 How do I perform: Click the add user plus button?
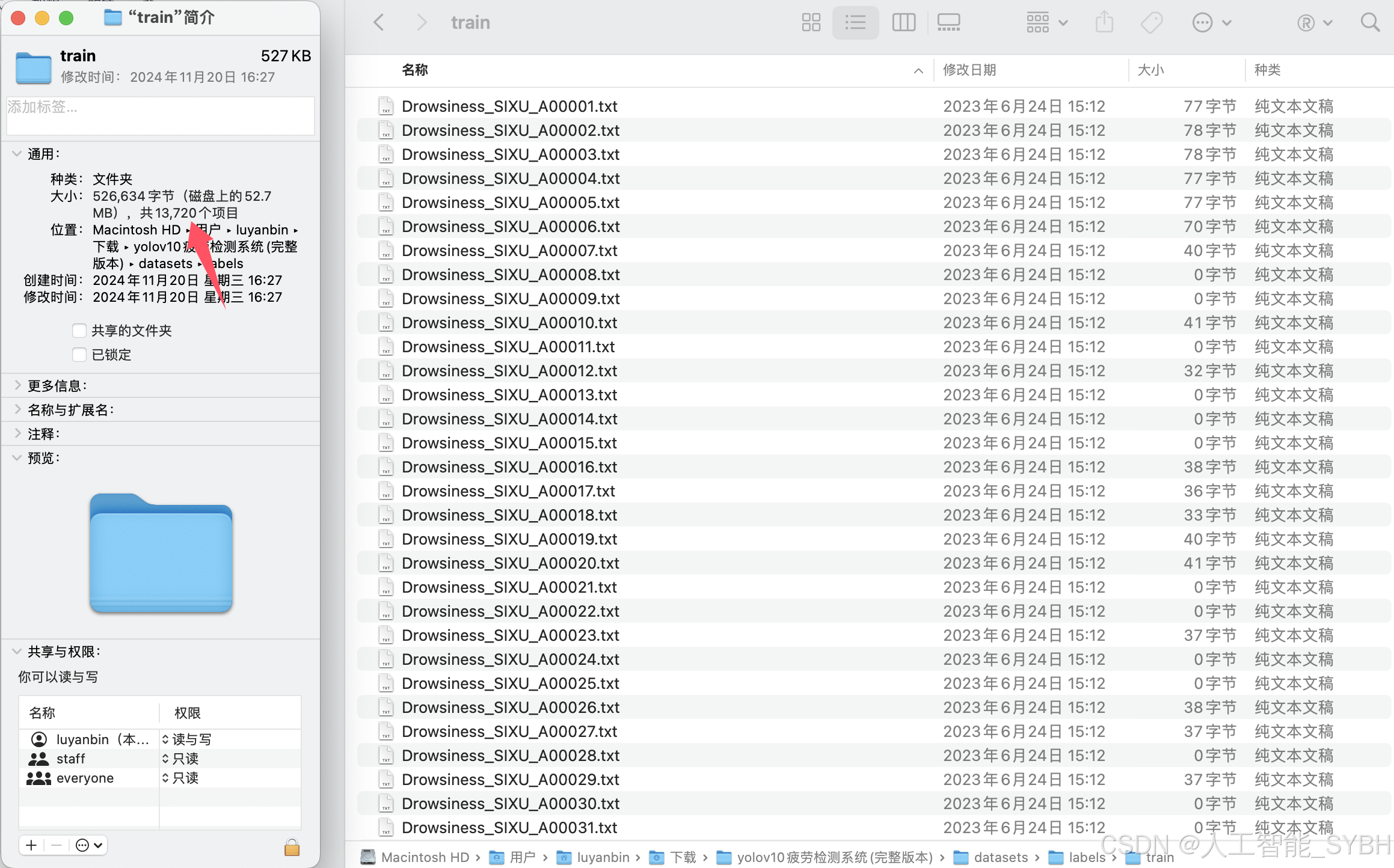coord(31,845)
